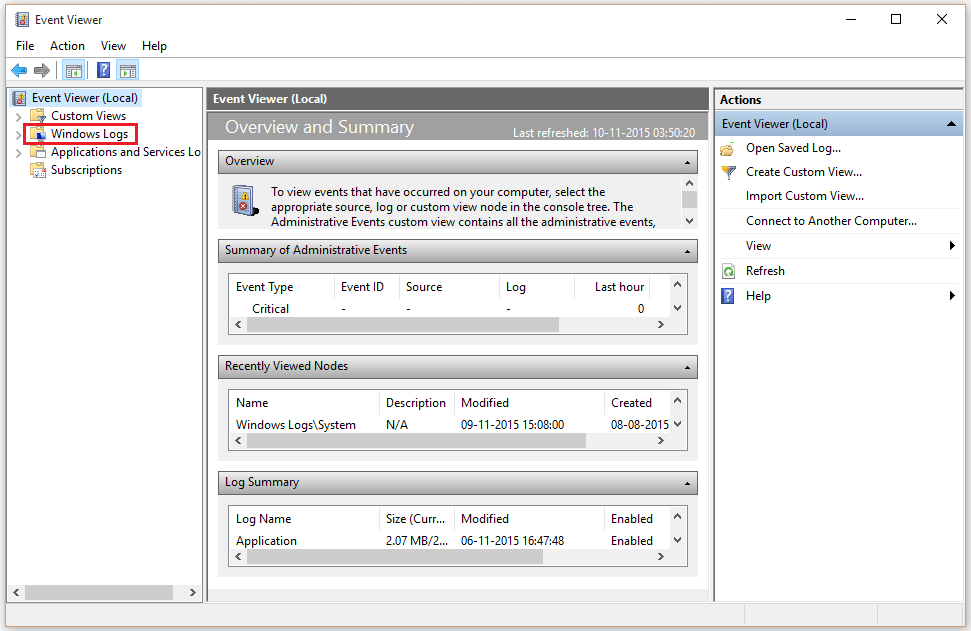Click Connect to Another Computer... action

[x=831, y=221]
